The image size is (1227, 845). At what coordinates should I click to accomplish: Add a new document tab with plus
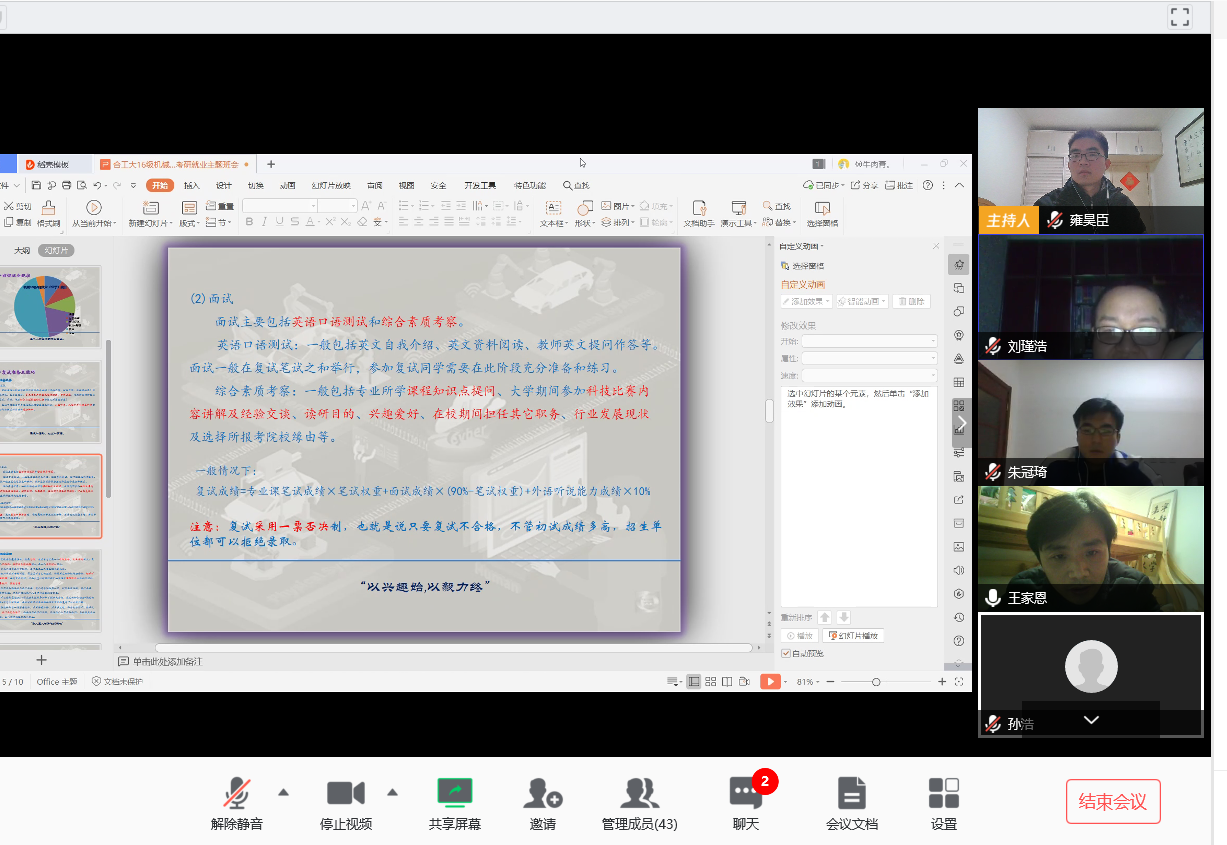[x=271, y=164]
